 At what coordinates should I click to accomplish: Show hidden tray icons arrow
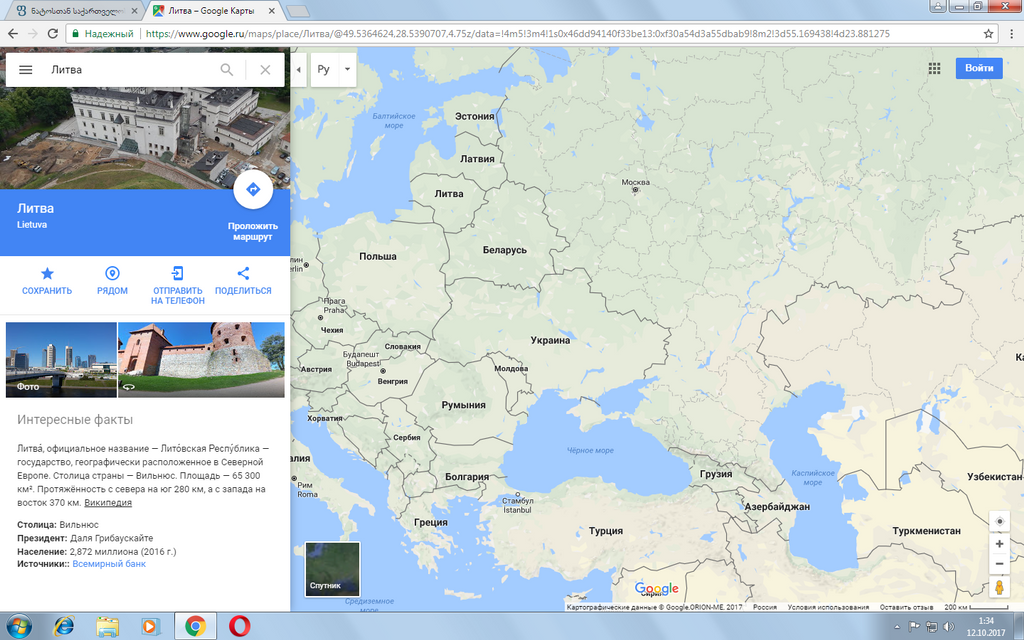pos(897,627)
